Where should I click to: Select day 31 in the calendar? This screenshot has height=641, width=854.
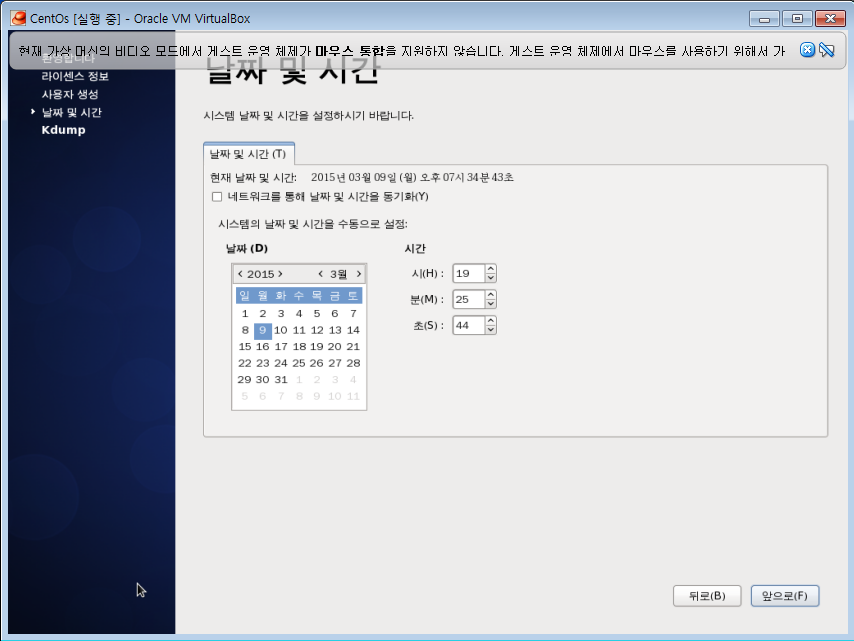[280, 380]
